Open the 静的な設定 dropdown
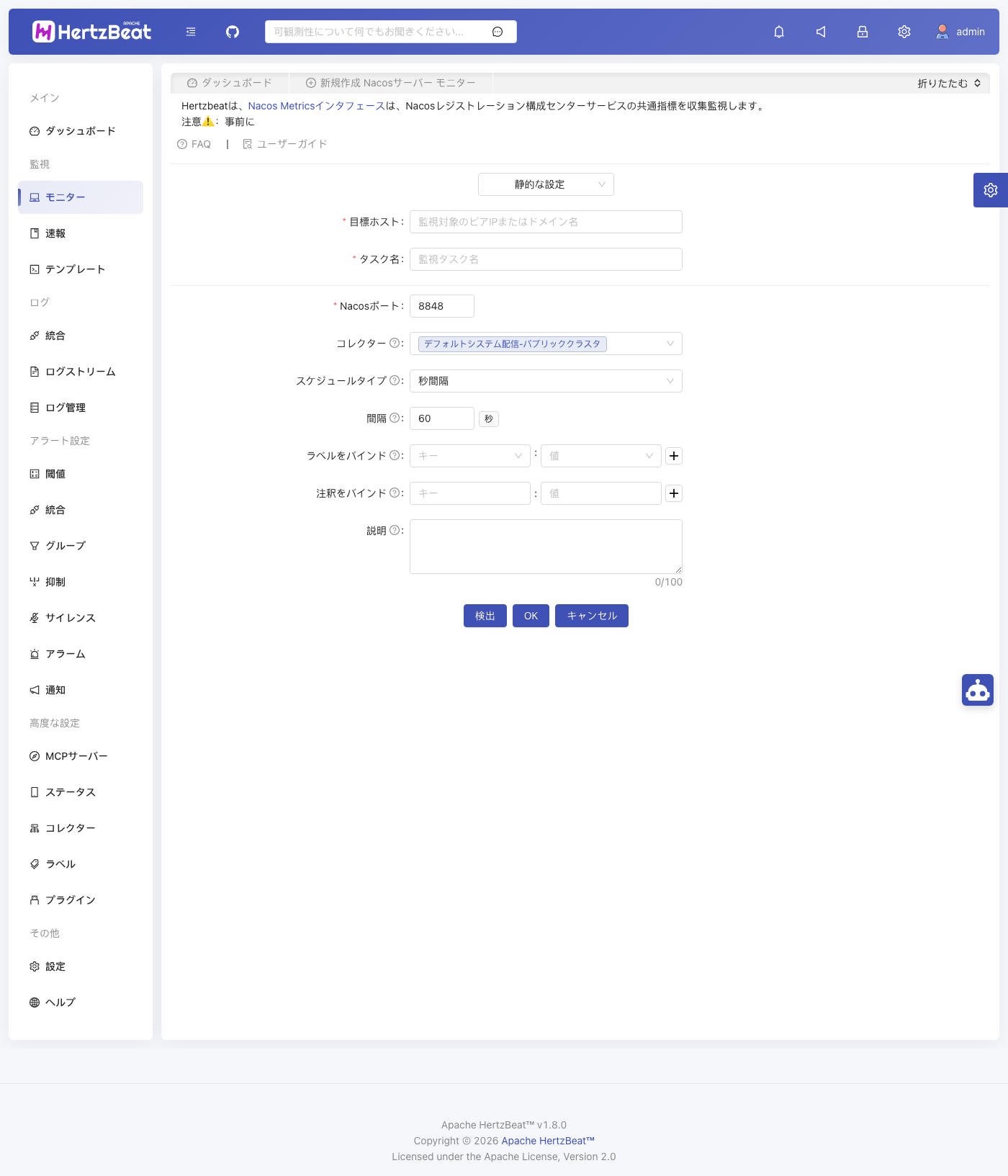 tap(546, 184)
